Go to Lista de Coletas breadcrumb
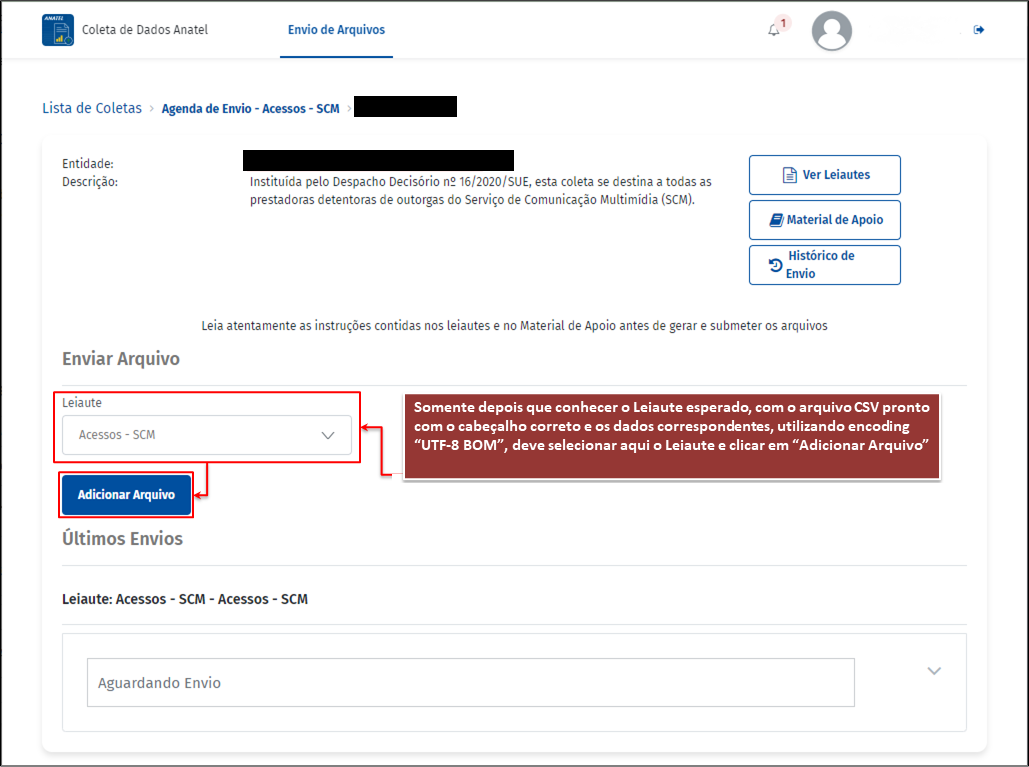 coord(92,108)
